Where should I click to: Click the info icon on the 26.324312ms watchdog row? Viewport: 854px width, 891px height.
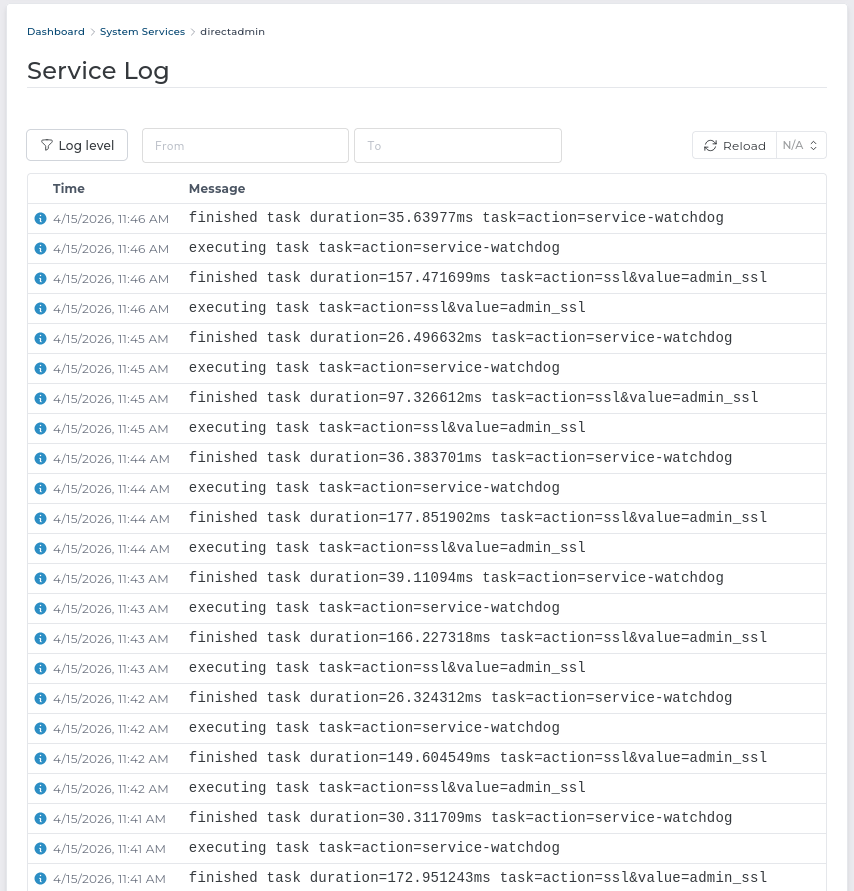[41, 698]
